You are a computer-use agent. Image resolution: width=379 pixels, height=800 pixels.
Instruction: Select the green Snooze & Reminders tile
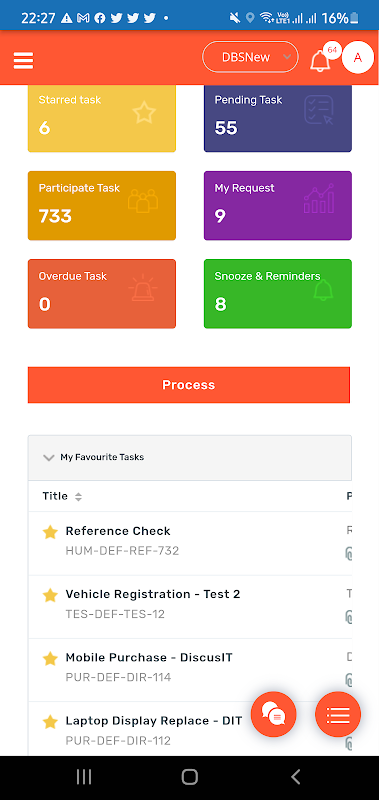click(277, 294)
